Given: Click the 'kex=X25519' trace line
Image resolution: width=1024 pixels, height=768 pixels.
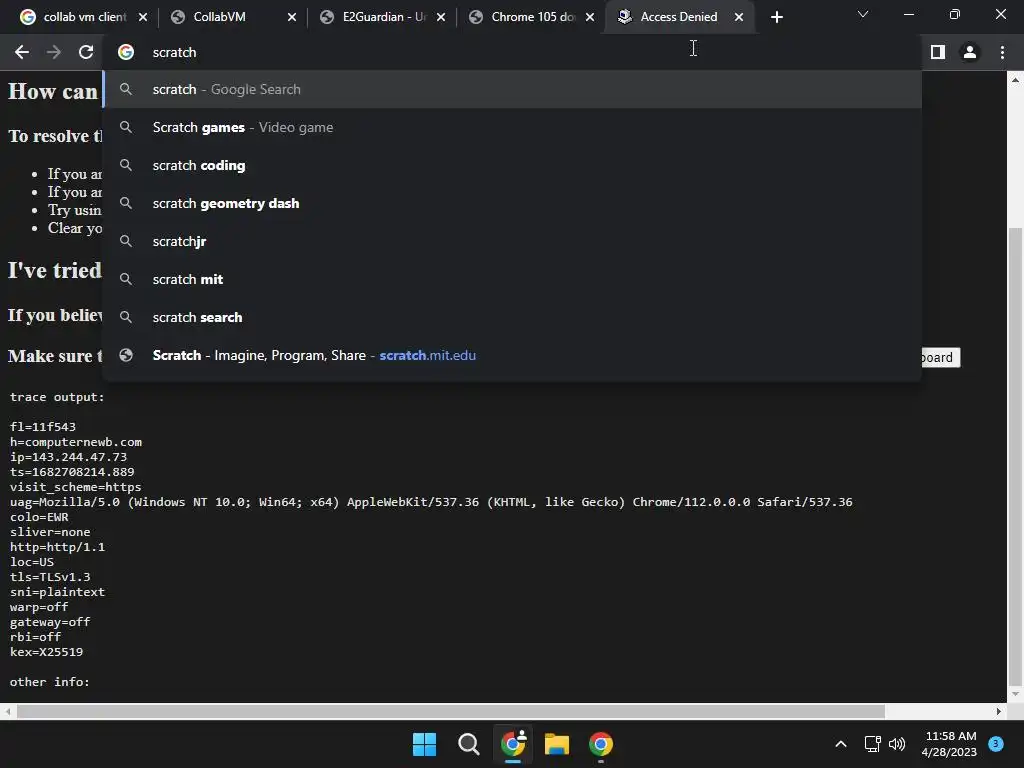Looking at the screenshot, I should click(x=46, y=652).
